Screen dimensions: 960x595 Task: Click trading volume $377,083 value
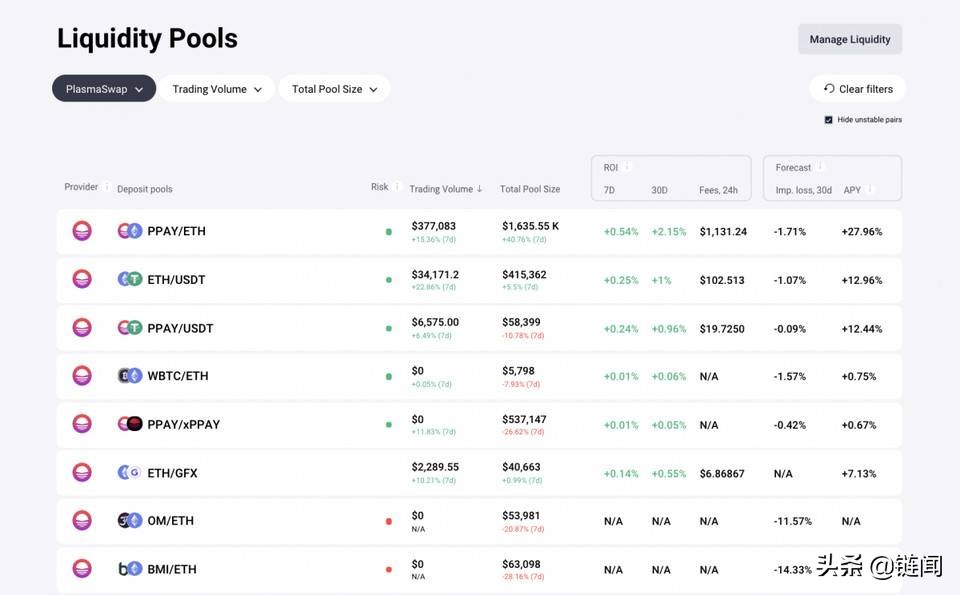[433, 226]
